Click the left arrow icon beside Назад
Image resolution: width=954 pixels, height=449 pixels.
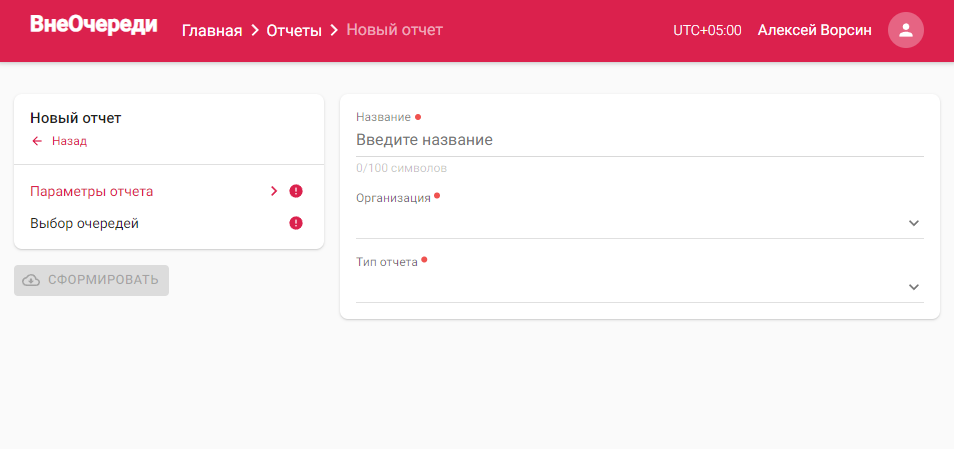(x=37, y=141)
